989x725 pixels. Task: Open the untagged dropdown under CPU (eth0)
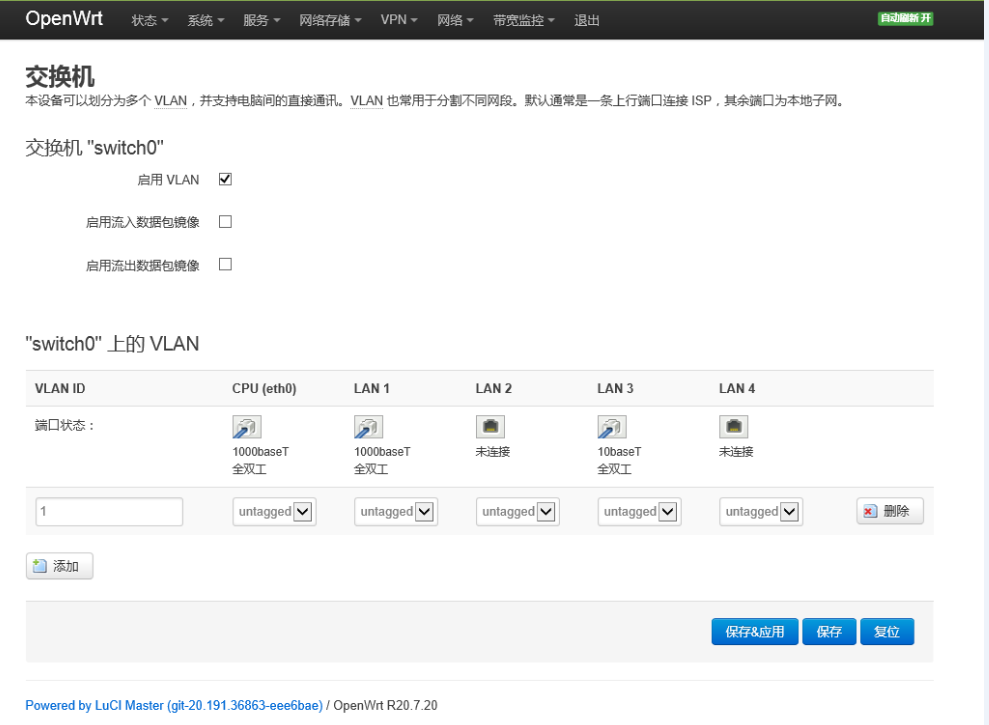click(x=274, y=511)
